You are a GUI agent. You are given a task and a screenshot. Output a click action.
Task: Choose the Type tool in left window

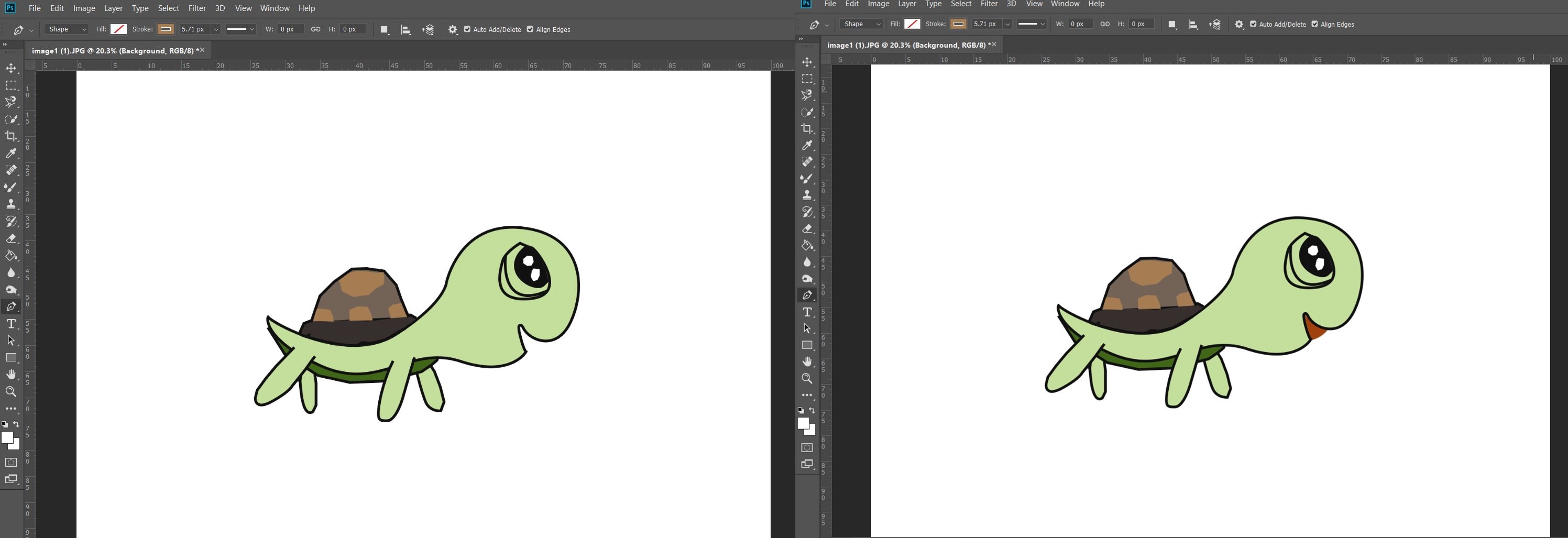click(x=11, y=323)
